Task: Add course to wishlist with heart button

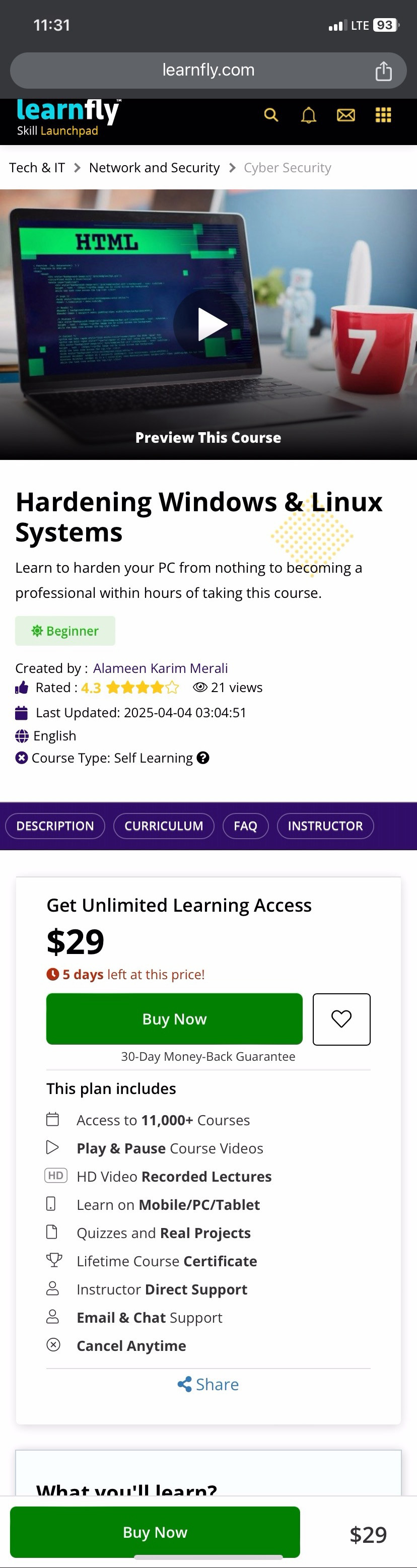Action: click(x=341, y=1019)
